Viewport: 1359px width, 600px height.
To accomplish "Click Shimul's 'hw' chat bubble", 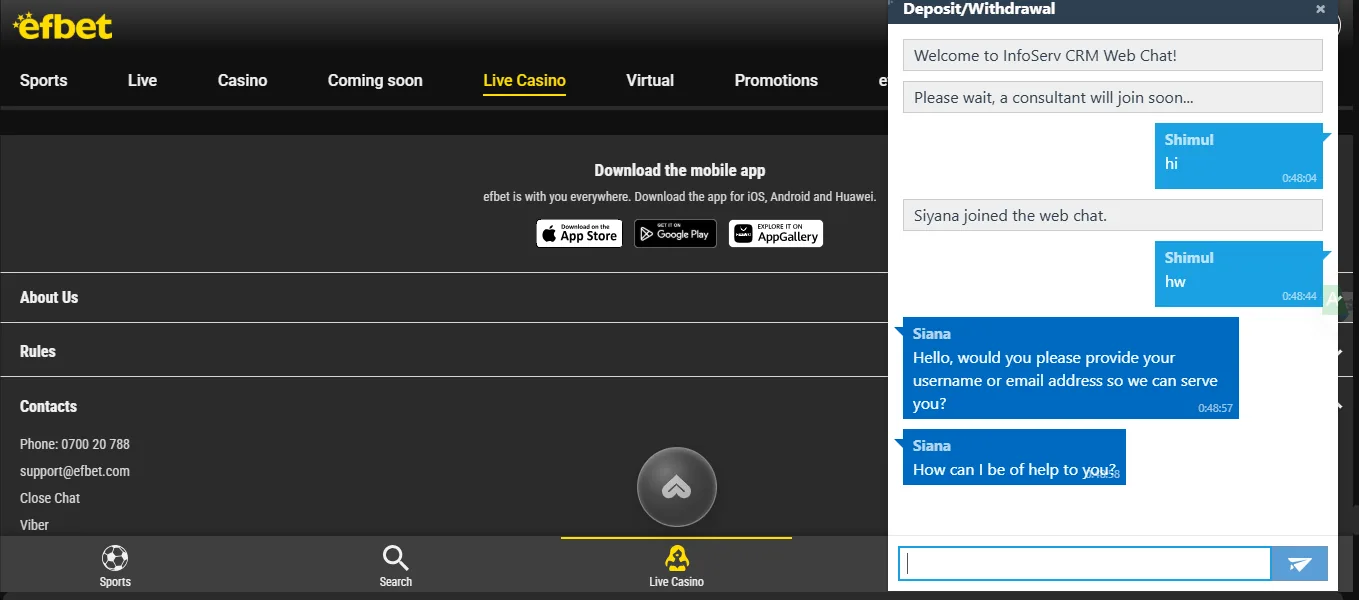I will [x=1239, y=274].
